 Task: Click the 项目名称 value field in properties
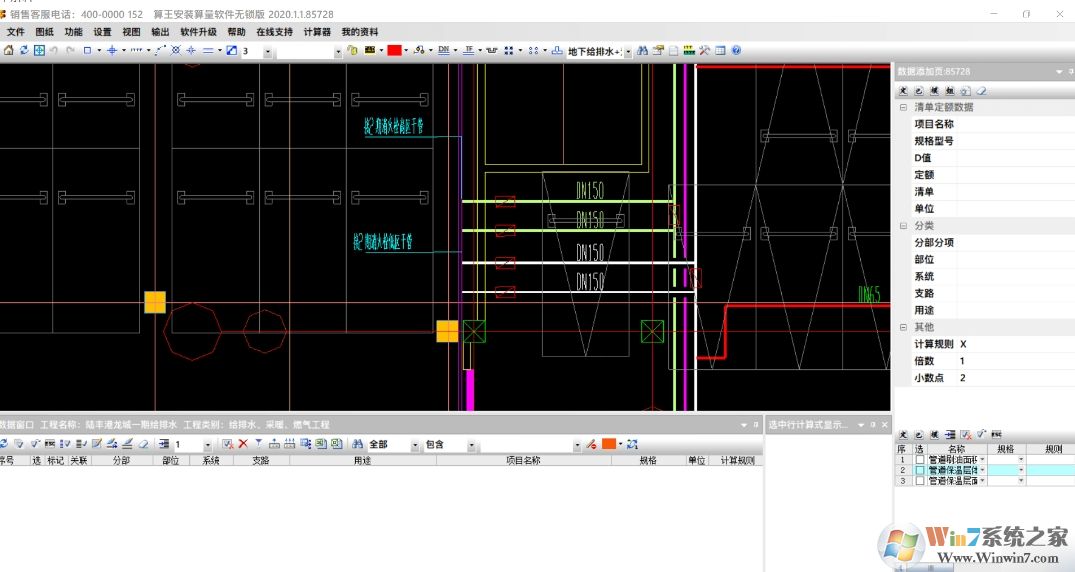[x=1010, y=124]
